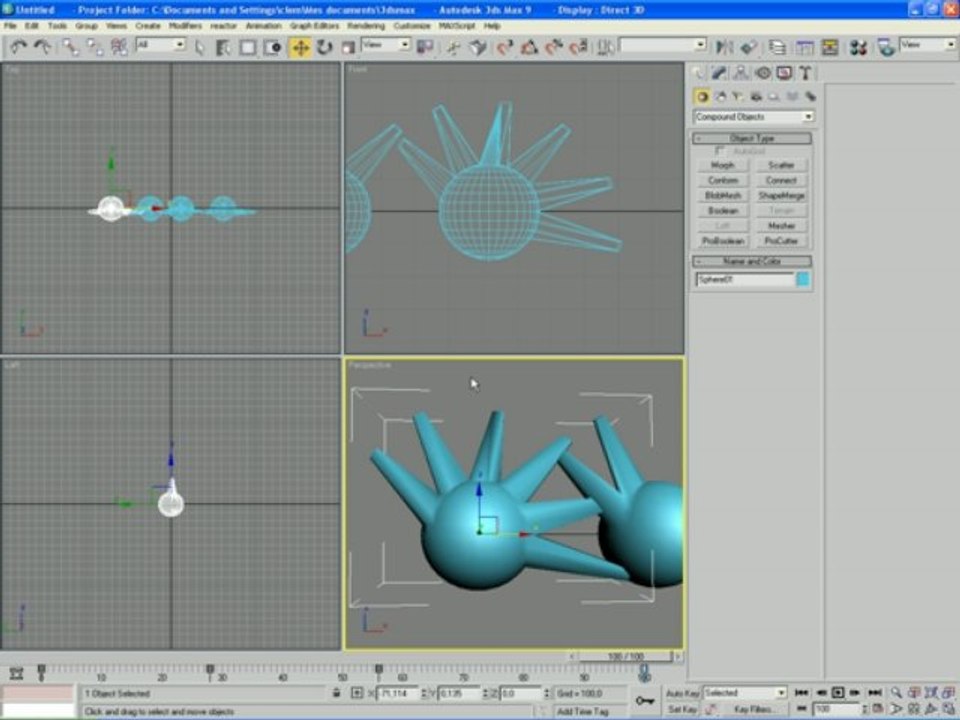The height and width of the screenshot is (720, 960).
Task: Open the Material Editor icon
Action: [x=858, y=47]
